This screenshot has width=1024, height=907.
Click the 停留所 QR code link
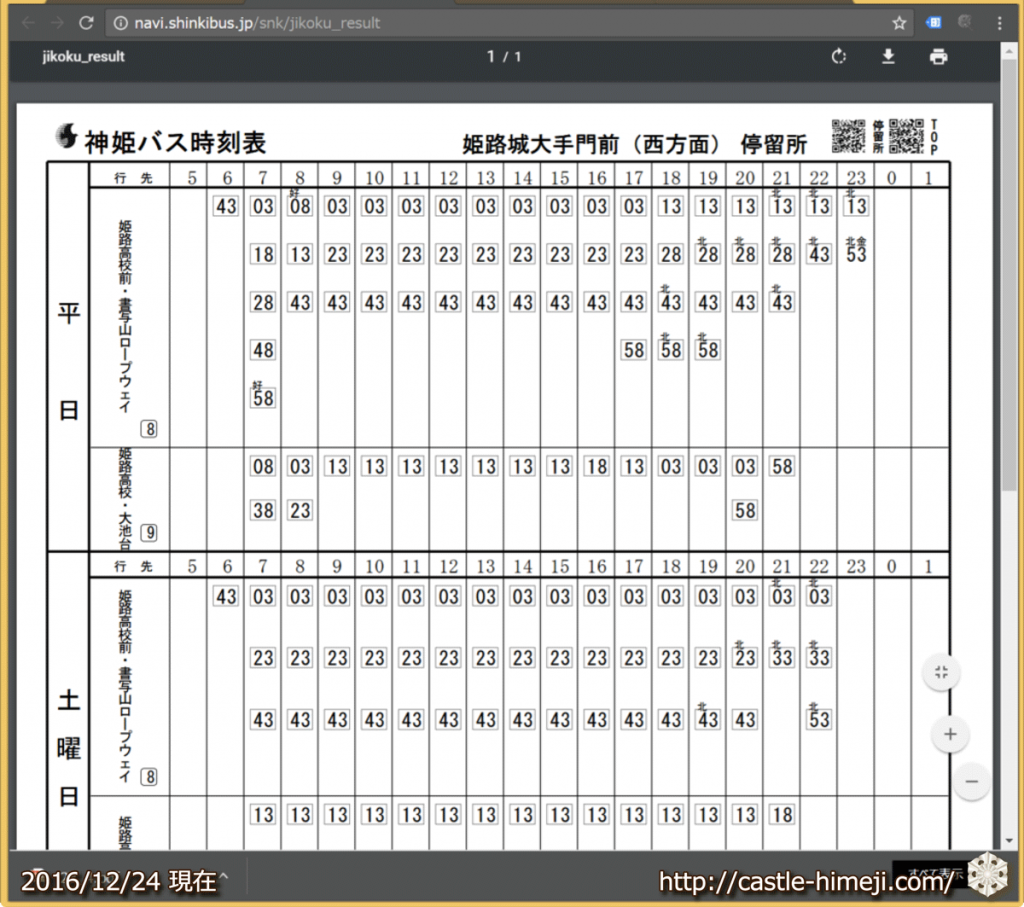click(848, 136)
